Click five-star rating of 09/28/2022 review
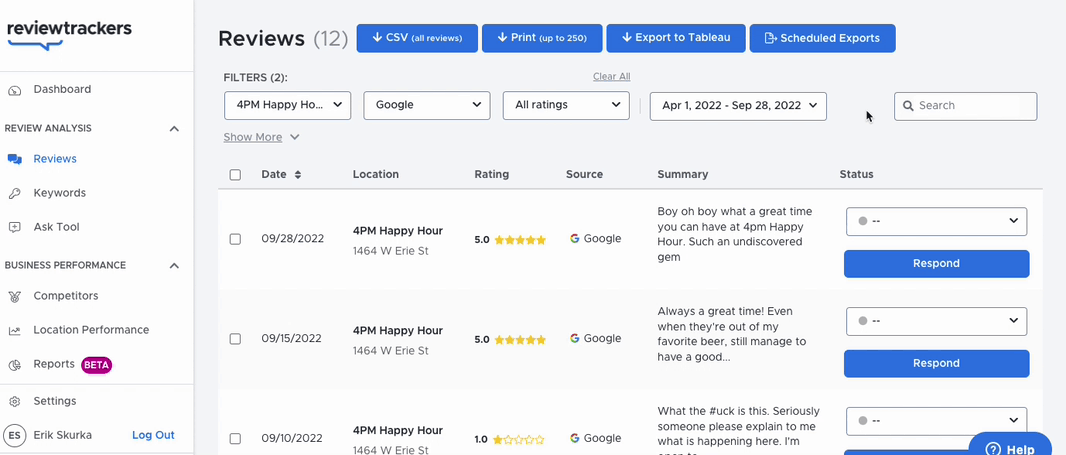1066x455 pixels. click(x=519, y=239)
